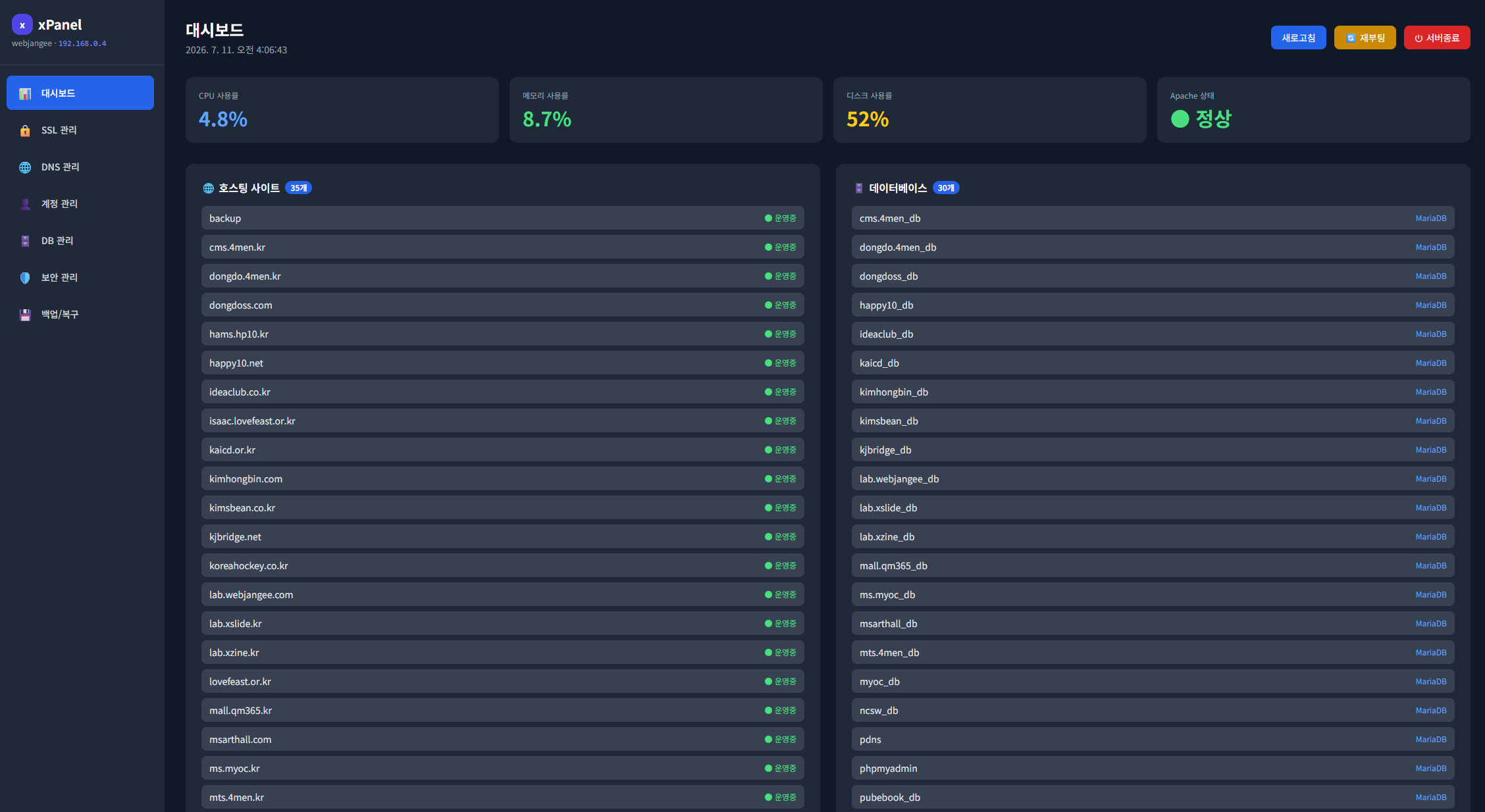
Task: Click the 디스크 사용률 52% card
Action: (x=990, y=110)
